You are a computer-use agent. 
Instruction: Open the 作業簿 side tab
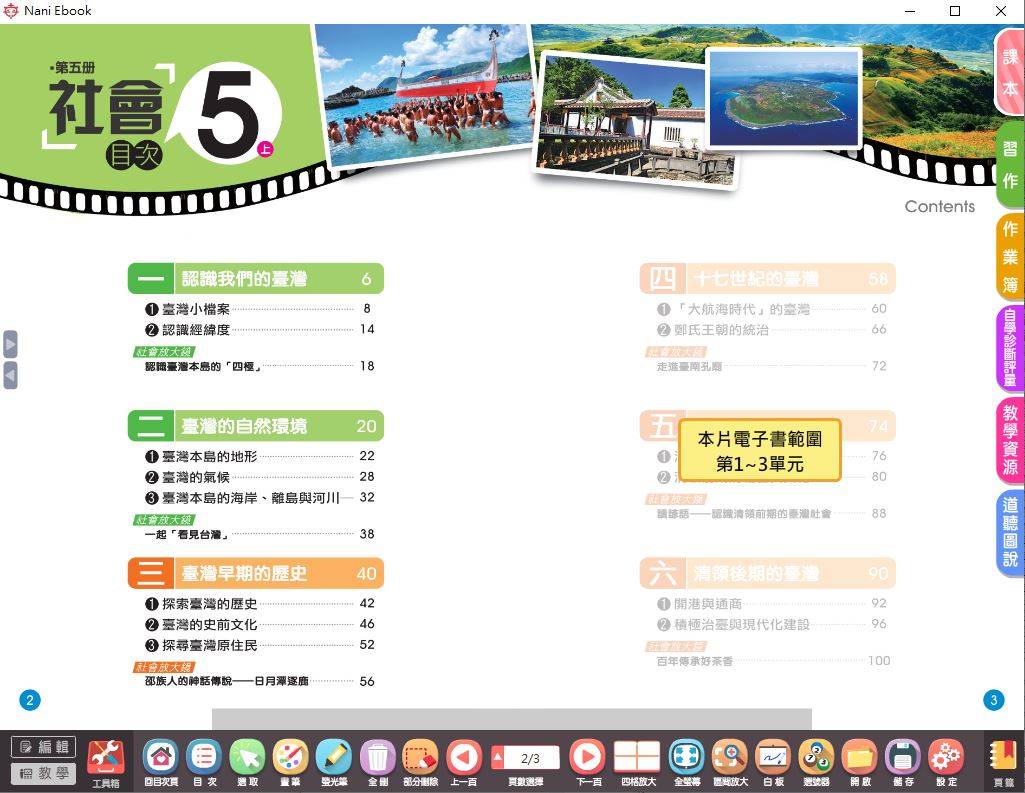[x=1009, y=257]
